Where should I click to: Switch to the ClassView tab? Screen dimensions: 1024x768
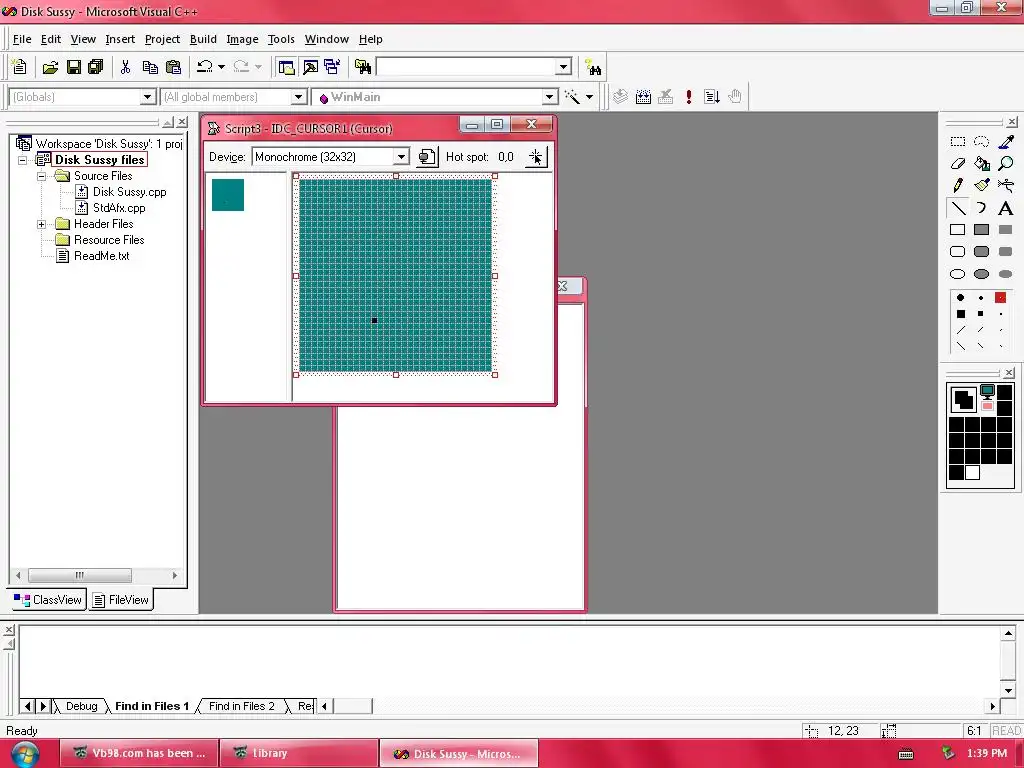click(x=48, y=600)
